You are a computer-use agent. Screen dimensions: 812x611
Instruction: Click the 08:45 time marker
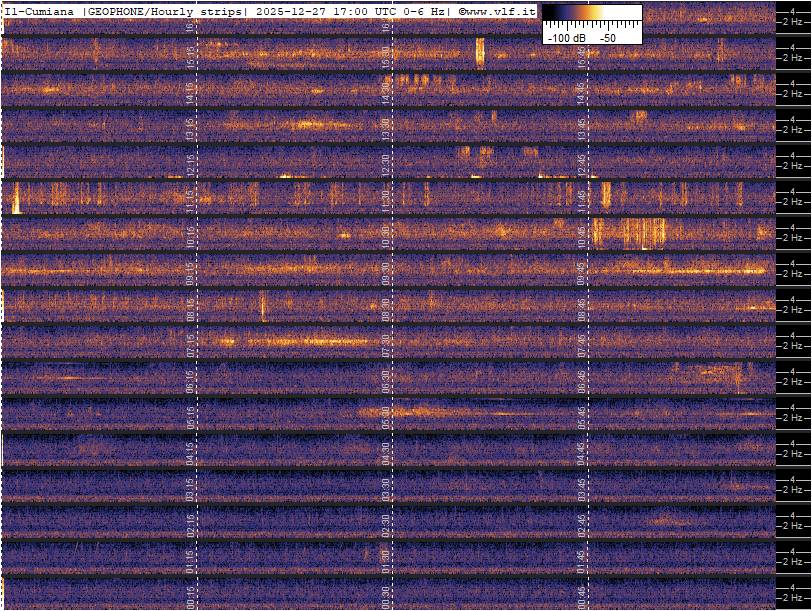(x=581, y=307)
